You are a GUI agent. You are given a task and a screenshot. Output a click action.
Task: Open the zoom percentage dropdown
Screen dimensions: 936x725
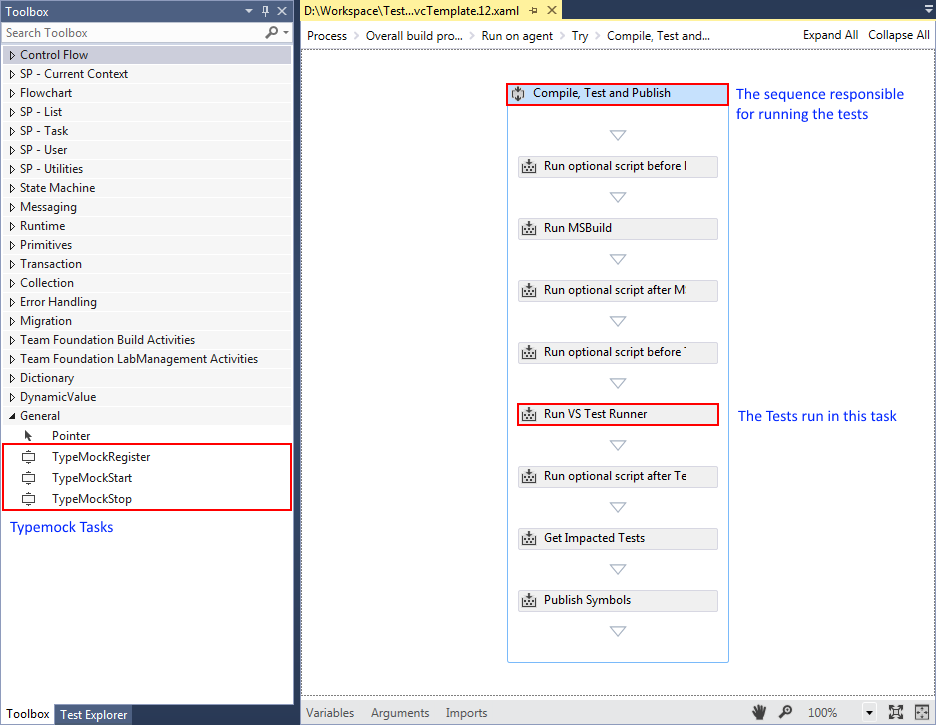point(869,713)
